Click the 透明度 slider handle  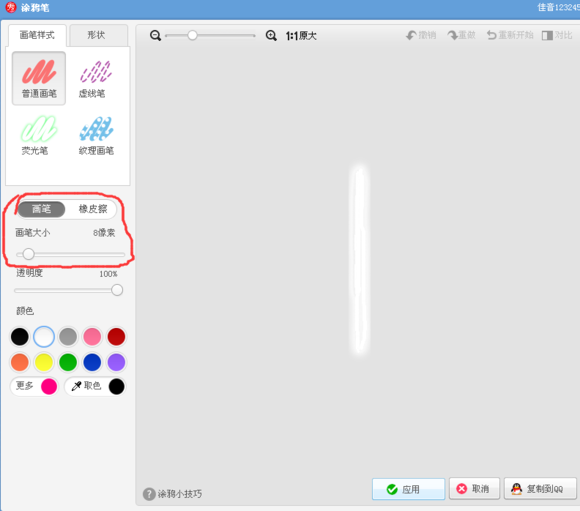[x=117, y=290]
